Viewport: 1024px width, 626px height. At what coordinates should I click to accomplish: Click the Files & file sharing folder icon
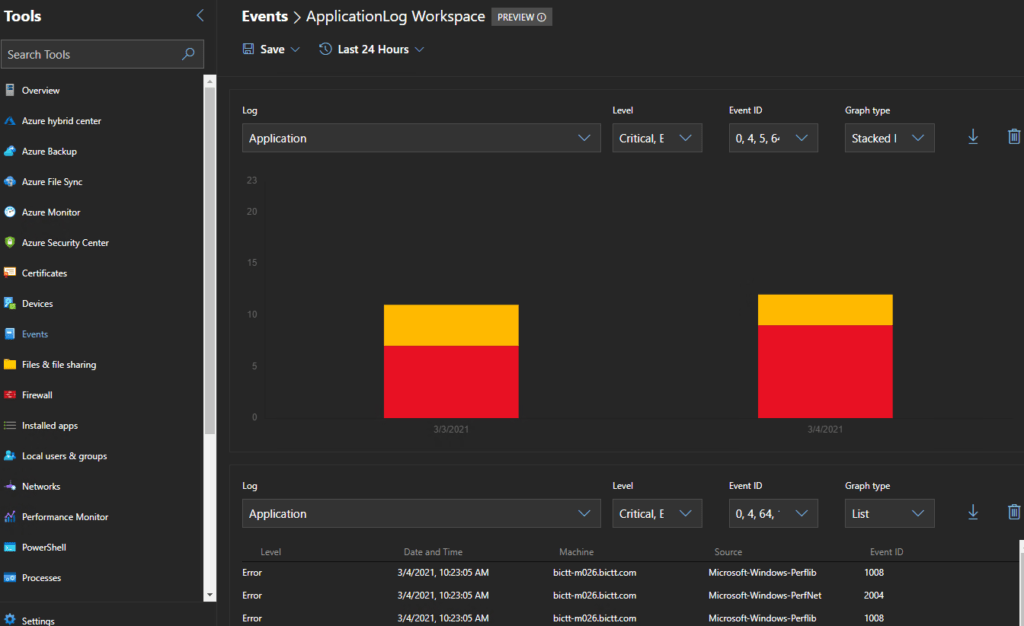coord(10,364)
